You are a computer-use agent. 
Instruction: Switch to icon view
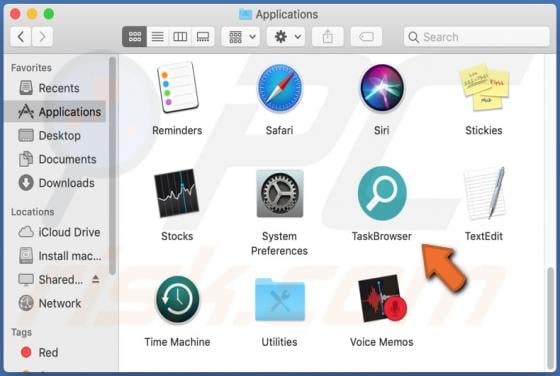click(134, 37)
